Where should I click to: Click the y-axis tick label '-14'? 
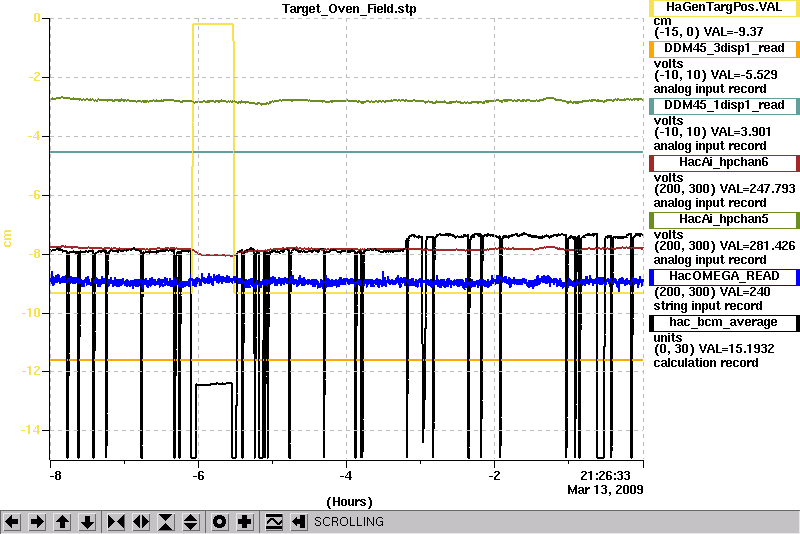coord(30,430)
